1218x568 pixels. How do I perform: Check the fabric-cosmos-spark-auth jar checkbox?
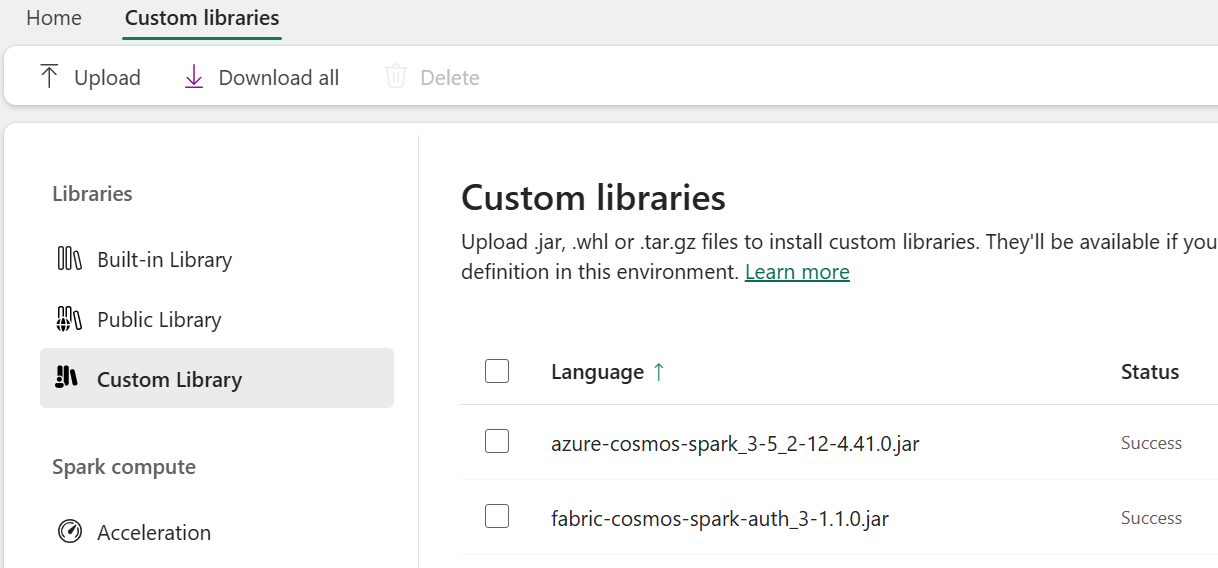click(x=497, y=517)
